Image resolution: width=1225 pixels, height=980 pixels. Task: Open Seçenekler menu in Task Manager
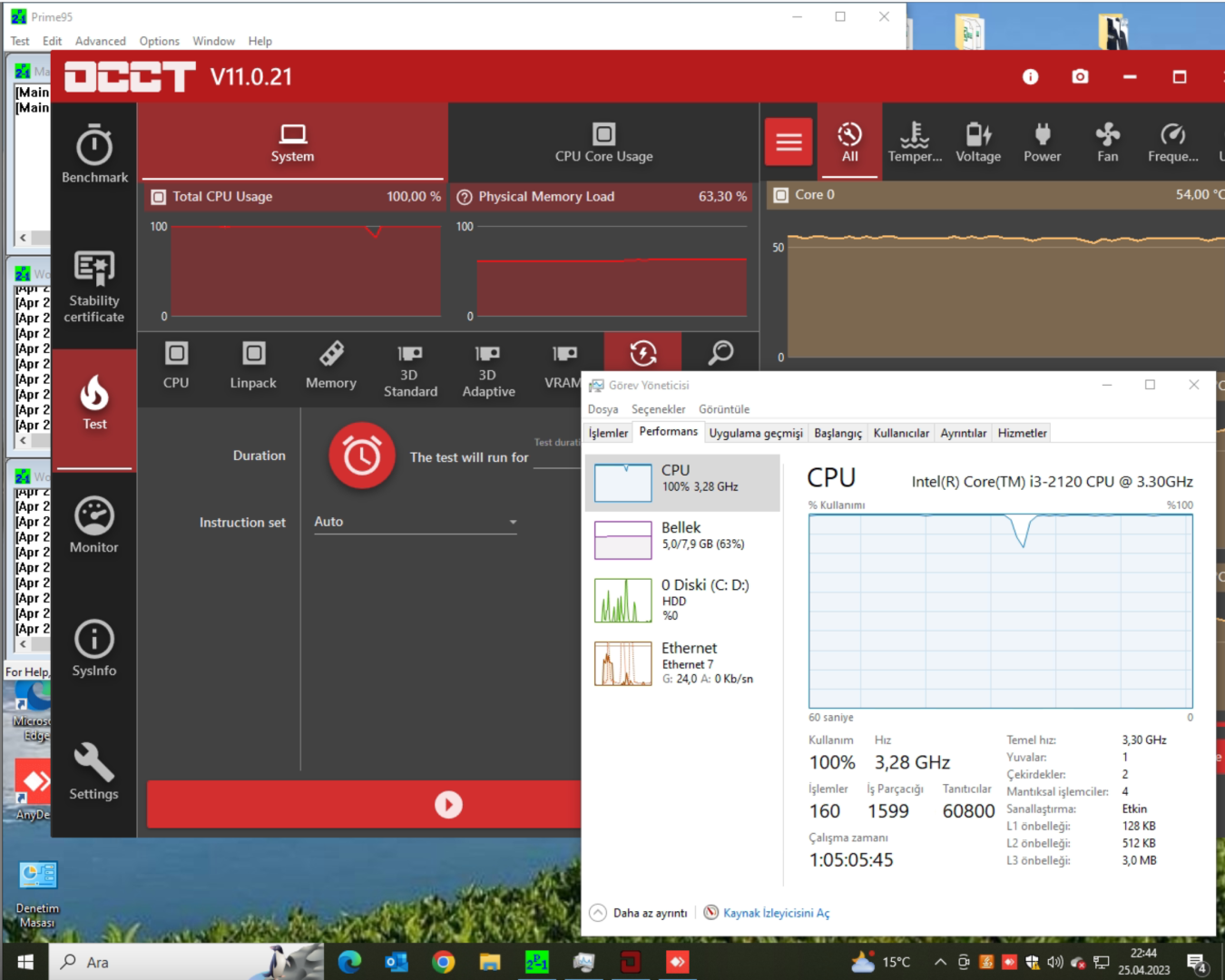[658, 409]
